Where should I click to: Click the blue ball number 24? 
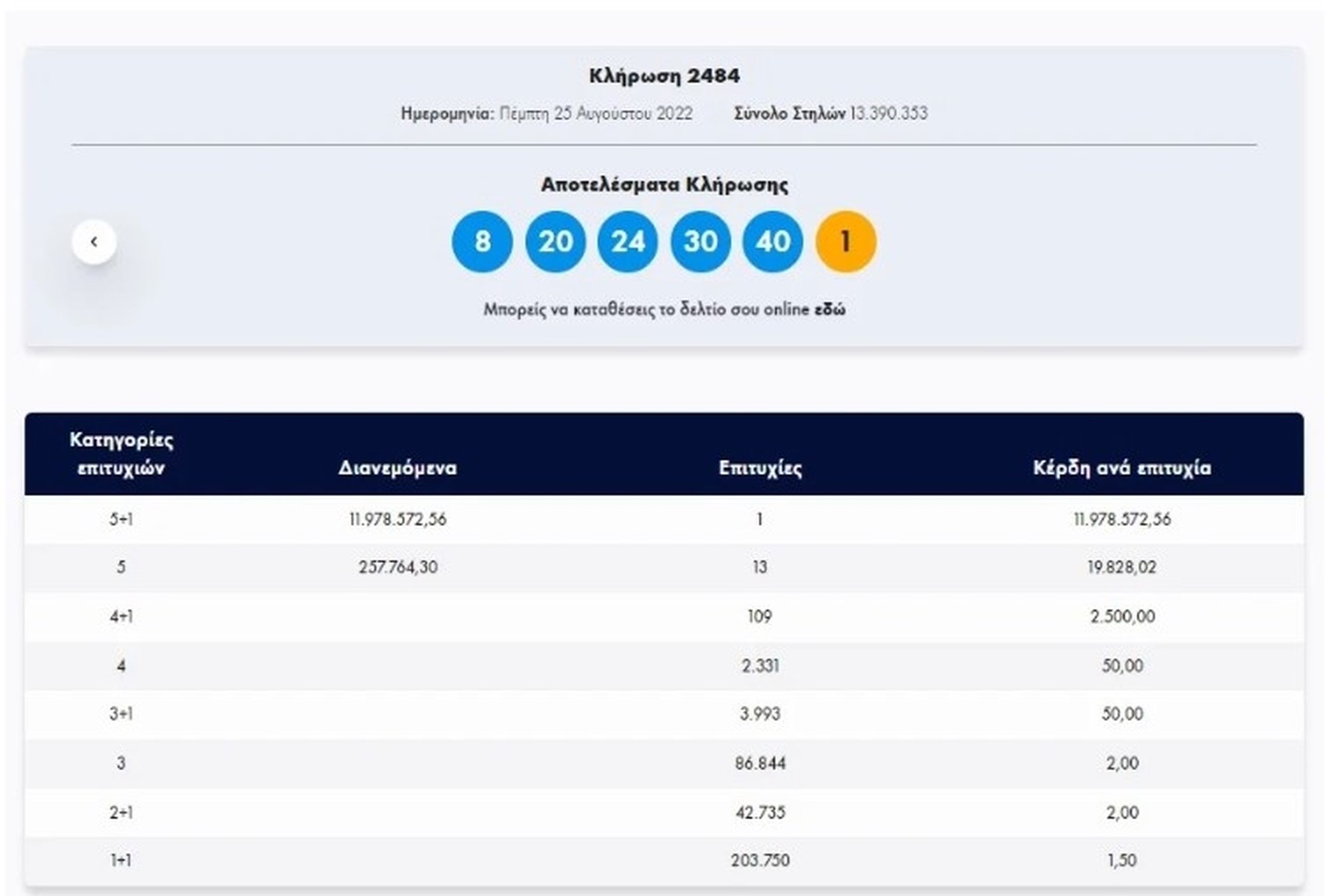(628, 241)
